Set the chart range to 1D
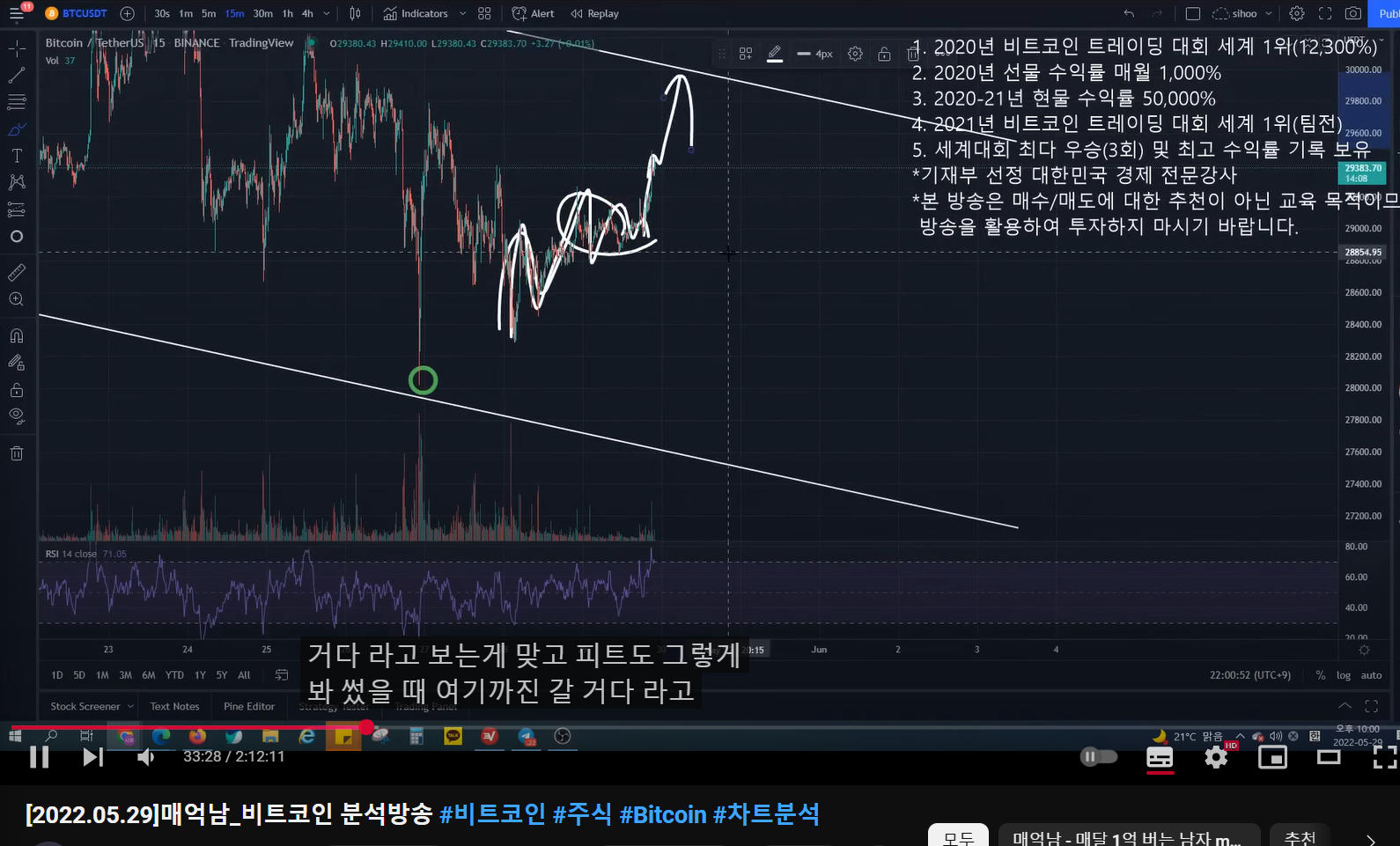 tap(57, 675)
